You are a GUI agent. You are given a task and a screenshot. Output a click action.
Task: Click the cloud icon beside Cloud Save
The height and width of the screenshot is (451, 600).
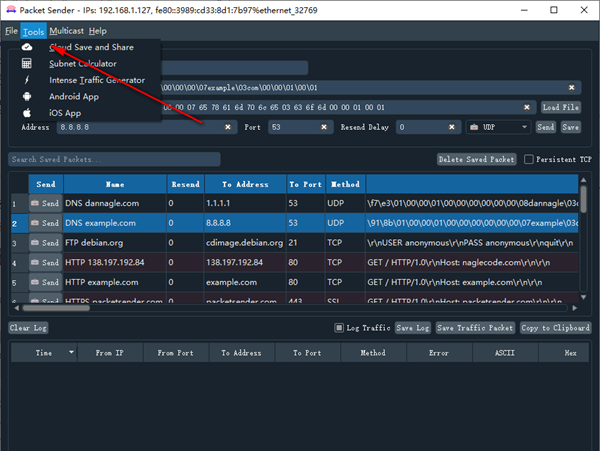(x=27, y=47)
